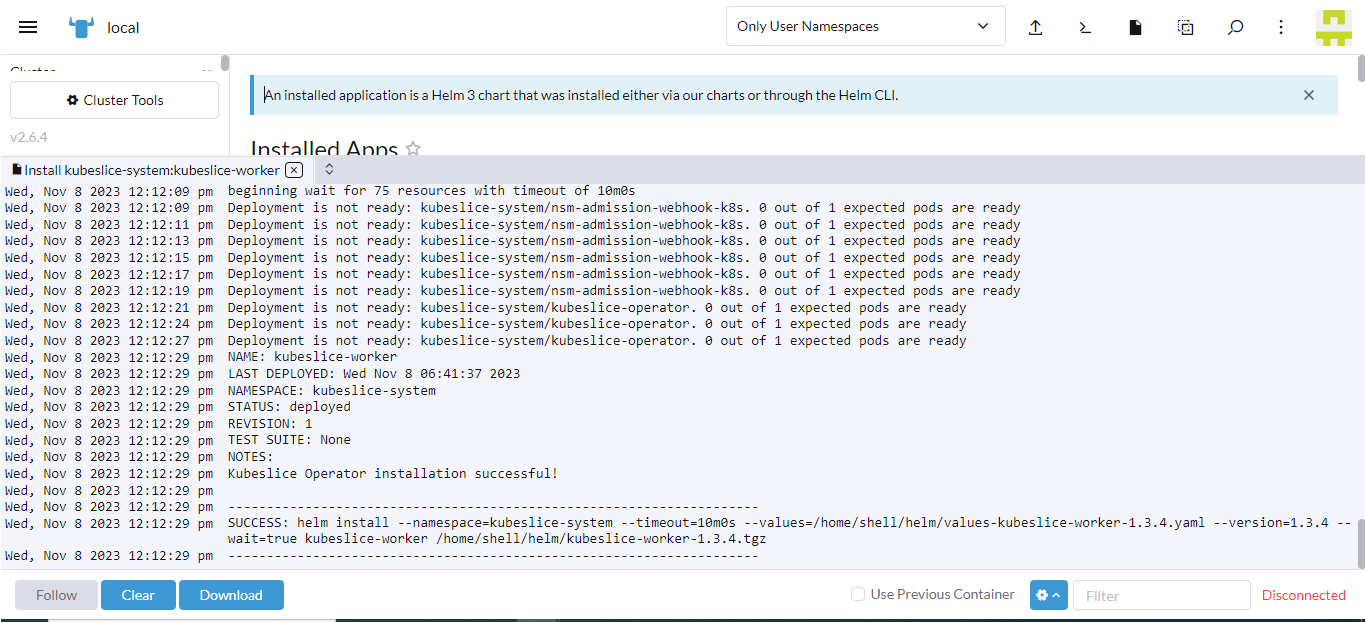Download the KubeConfig file icon
Screen dimensions: 1366x623
click(x=1135, y=27)
